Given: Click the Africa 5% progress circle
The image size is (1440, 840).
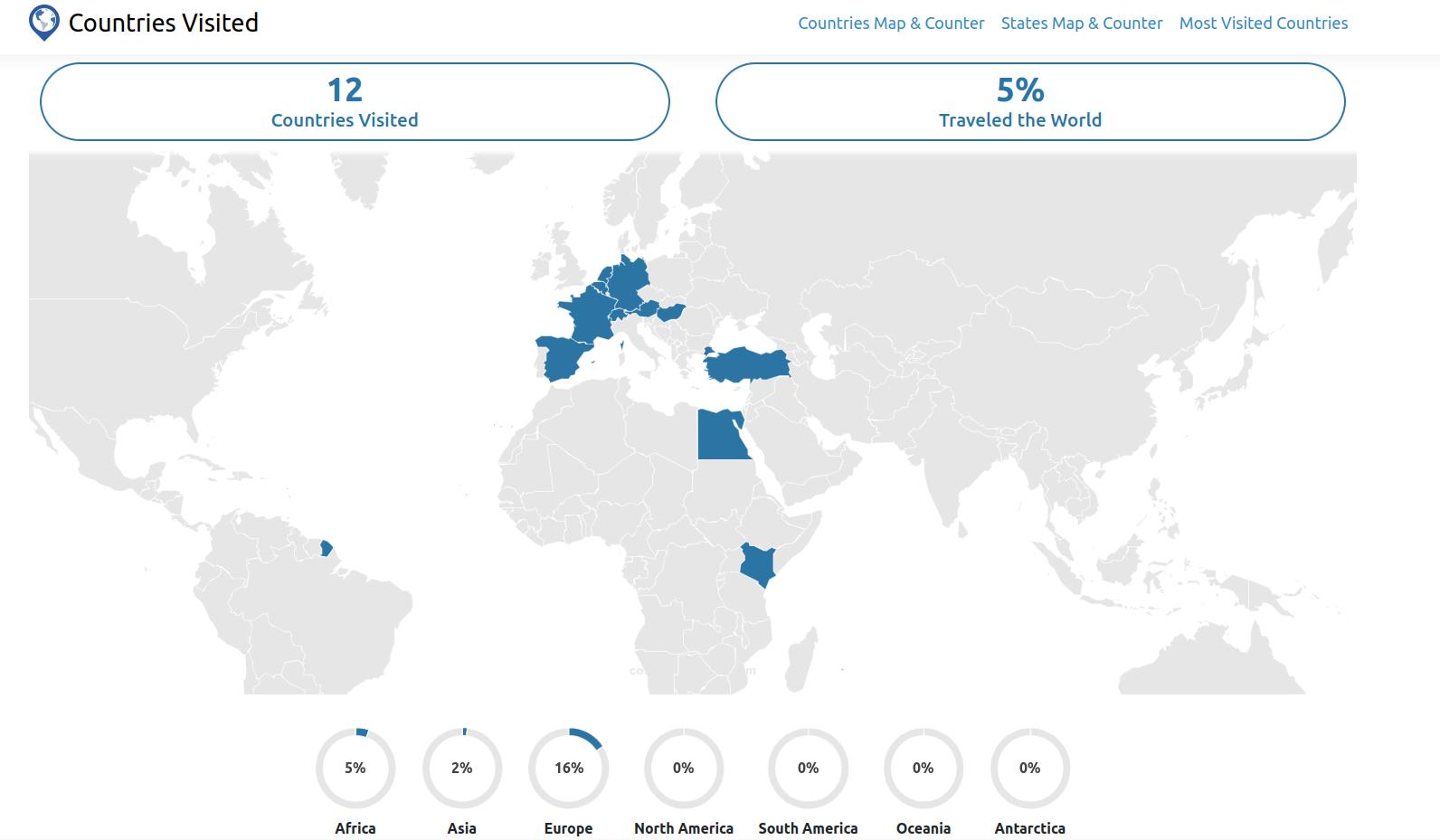Looking at the screenshot, I should (355, 768).
